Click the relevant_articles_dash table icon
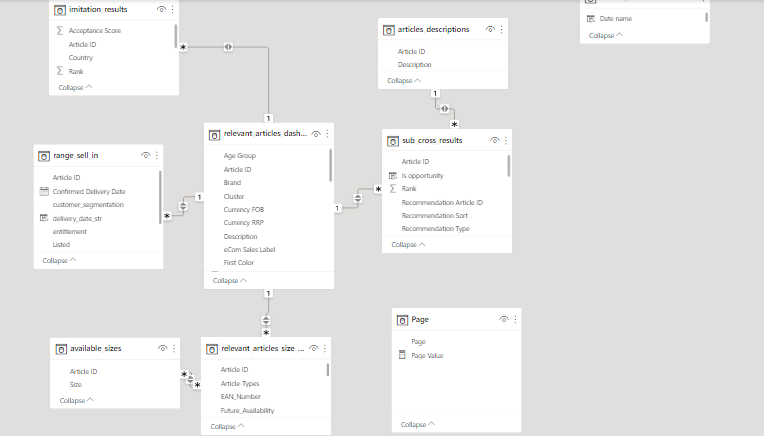Viewport: 764px width, 436px height. pyautogui.click(x=214, y=134)
